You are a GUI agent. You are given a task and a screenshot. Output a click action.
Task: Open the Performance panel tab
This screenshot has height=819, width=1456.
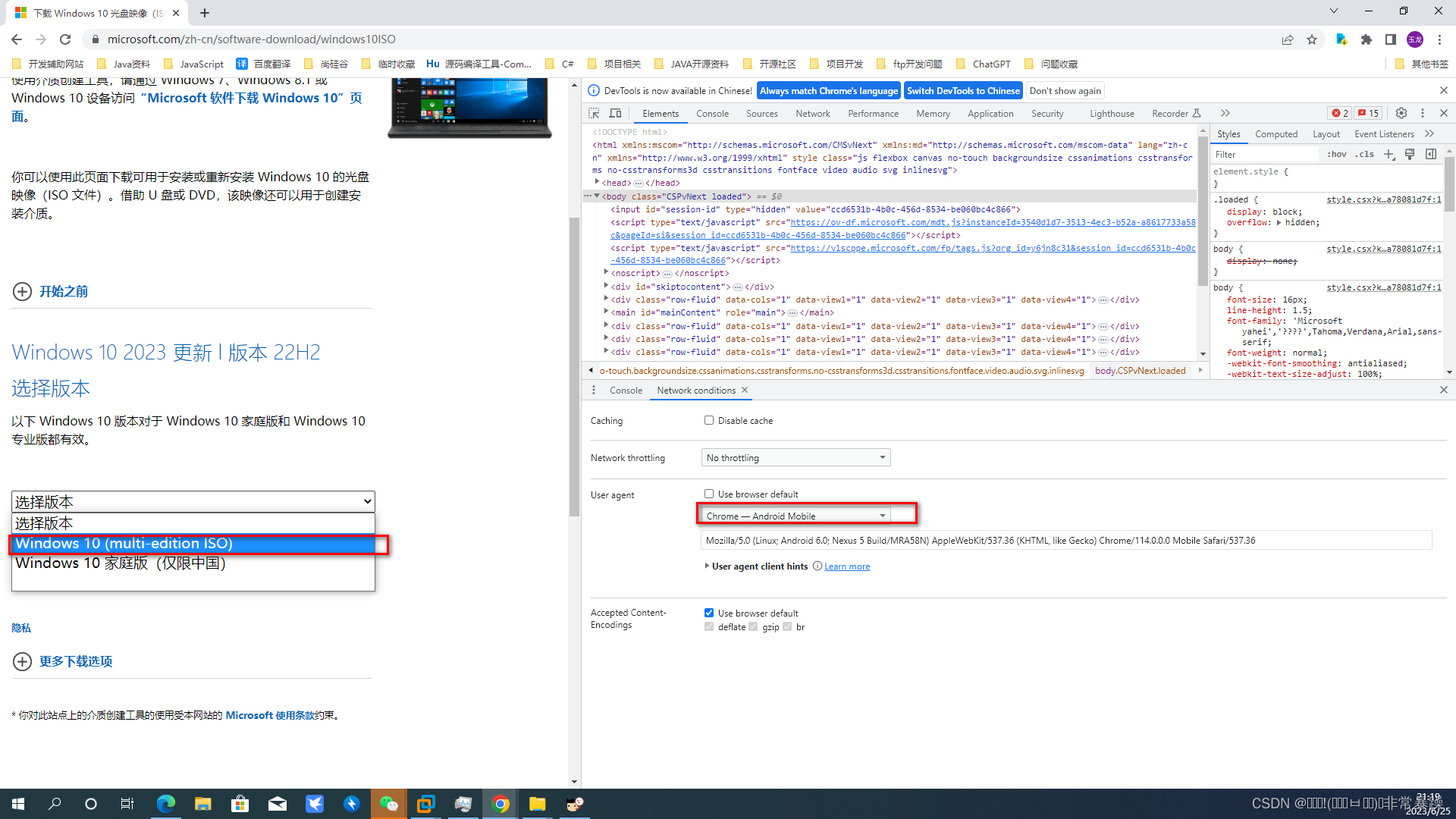coord(873,114)
